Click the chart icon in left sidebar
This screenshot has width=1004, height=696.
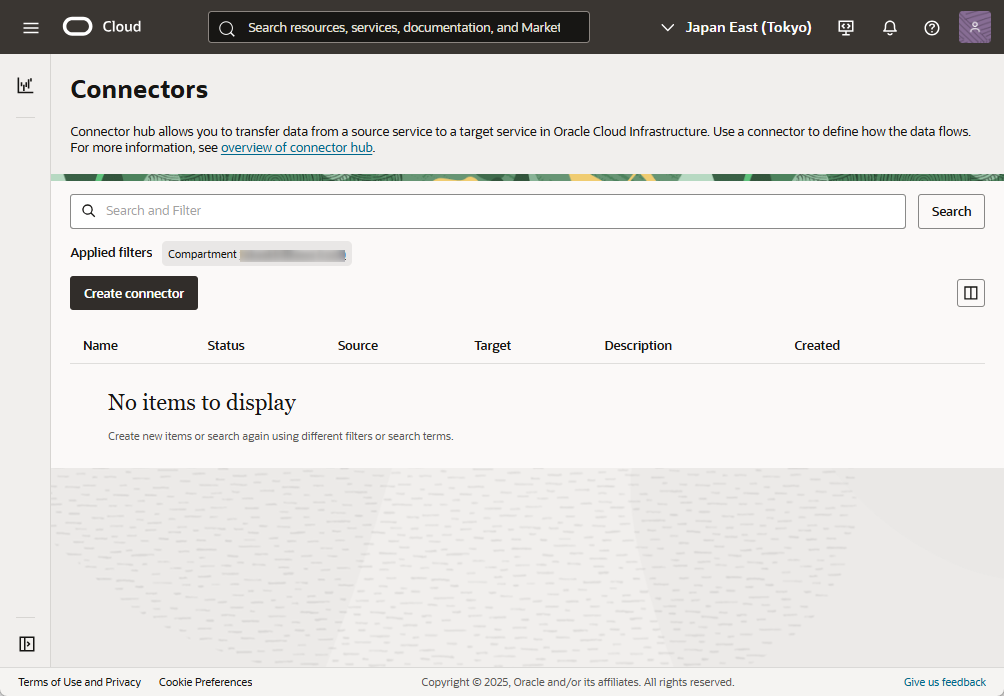point(25,86)
